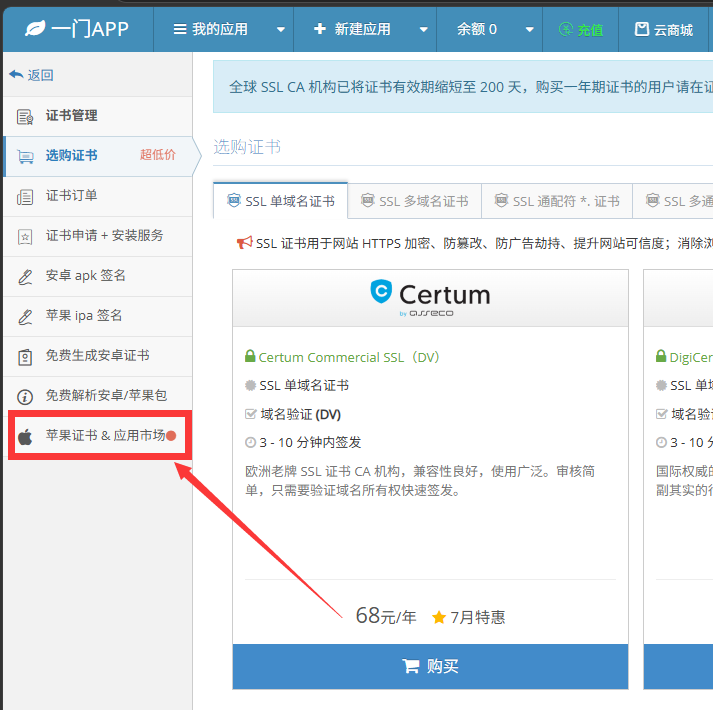
Task: Open 安卓 apk 签名 in the sidebar
Action: pos(98,277)
